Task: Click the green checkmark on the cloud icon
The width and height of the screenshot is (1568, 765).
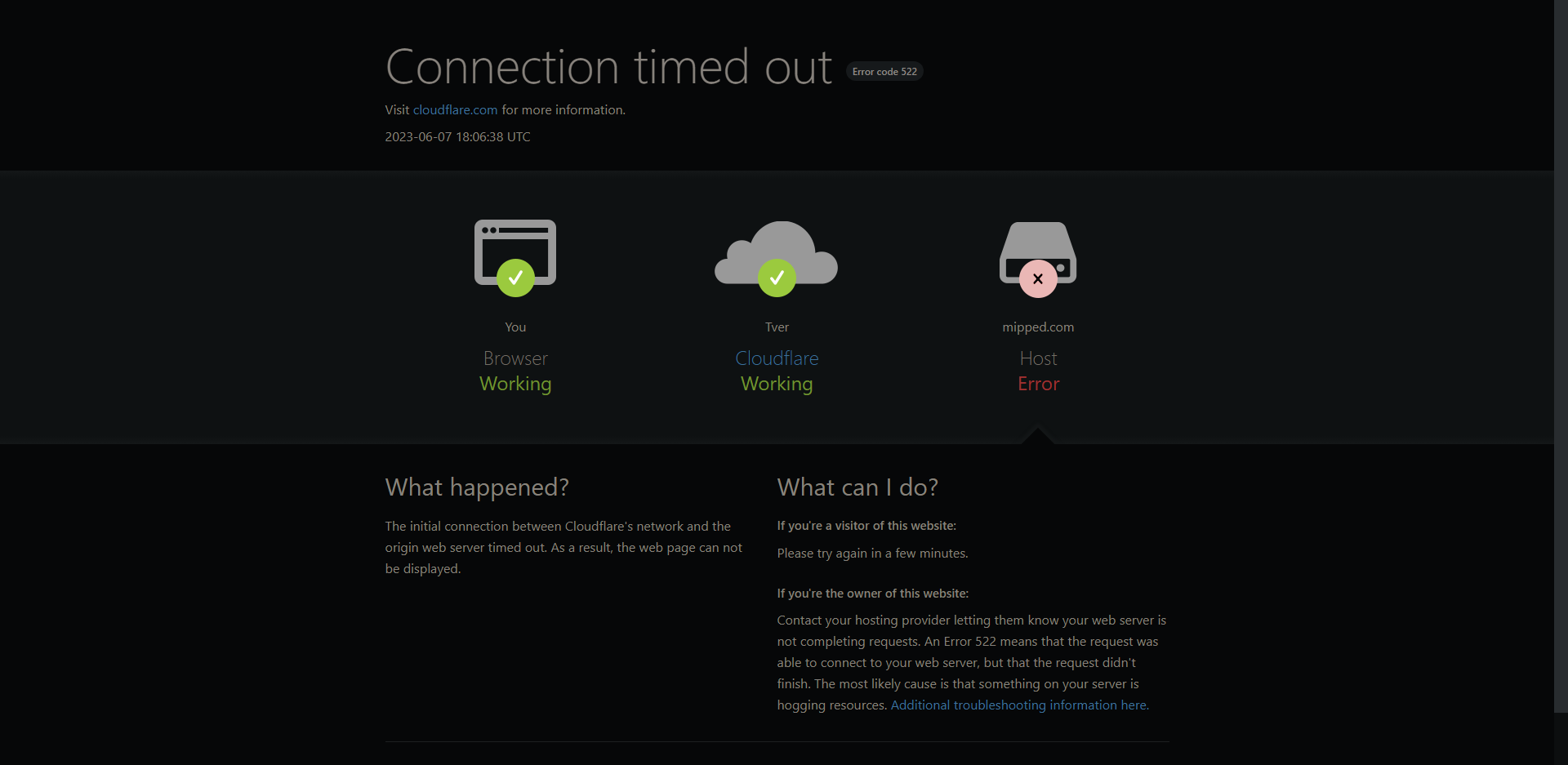Action: click(x=777, y=278)
